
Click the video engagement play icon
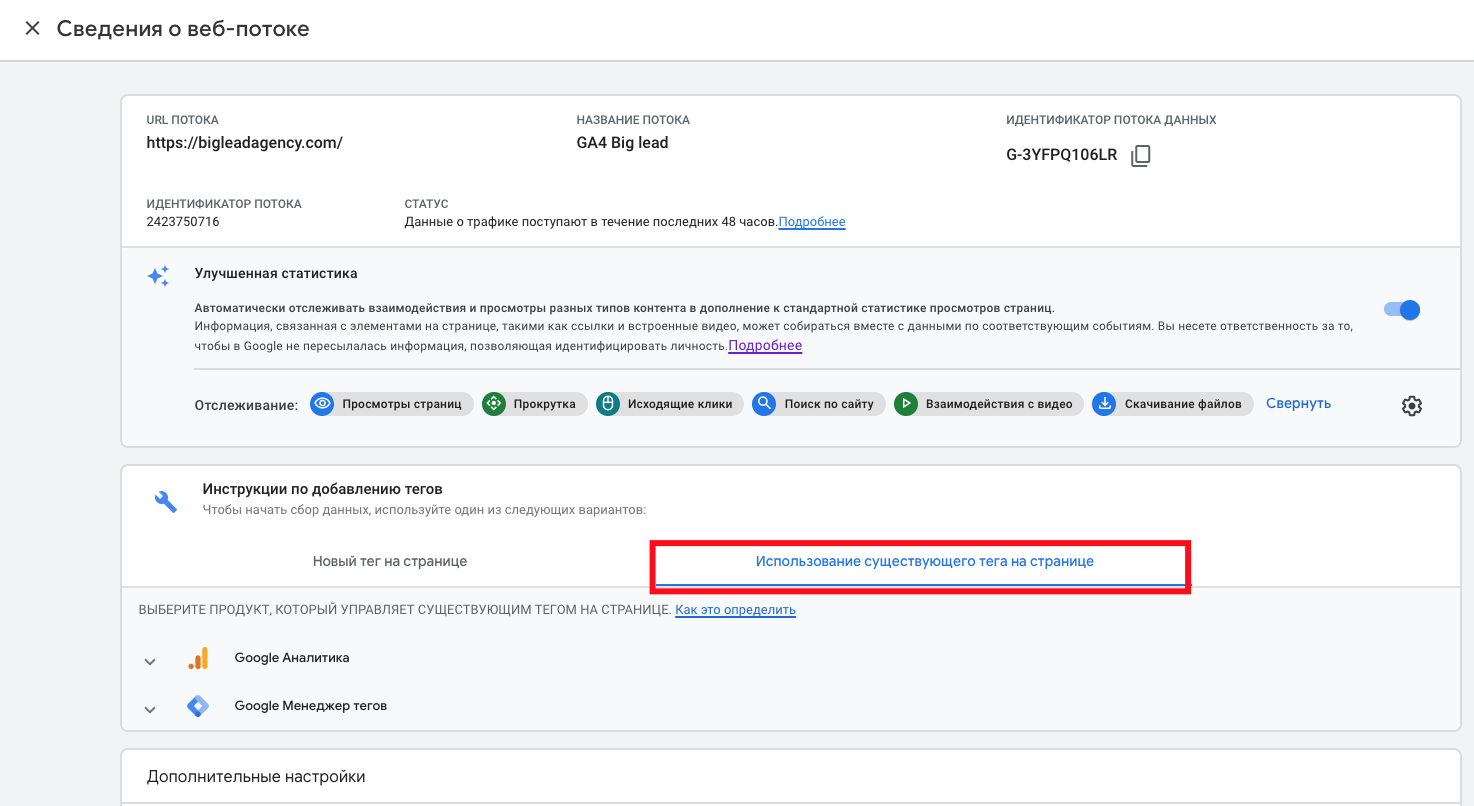906,404
